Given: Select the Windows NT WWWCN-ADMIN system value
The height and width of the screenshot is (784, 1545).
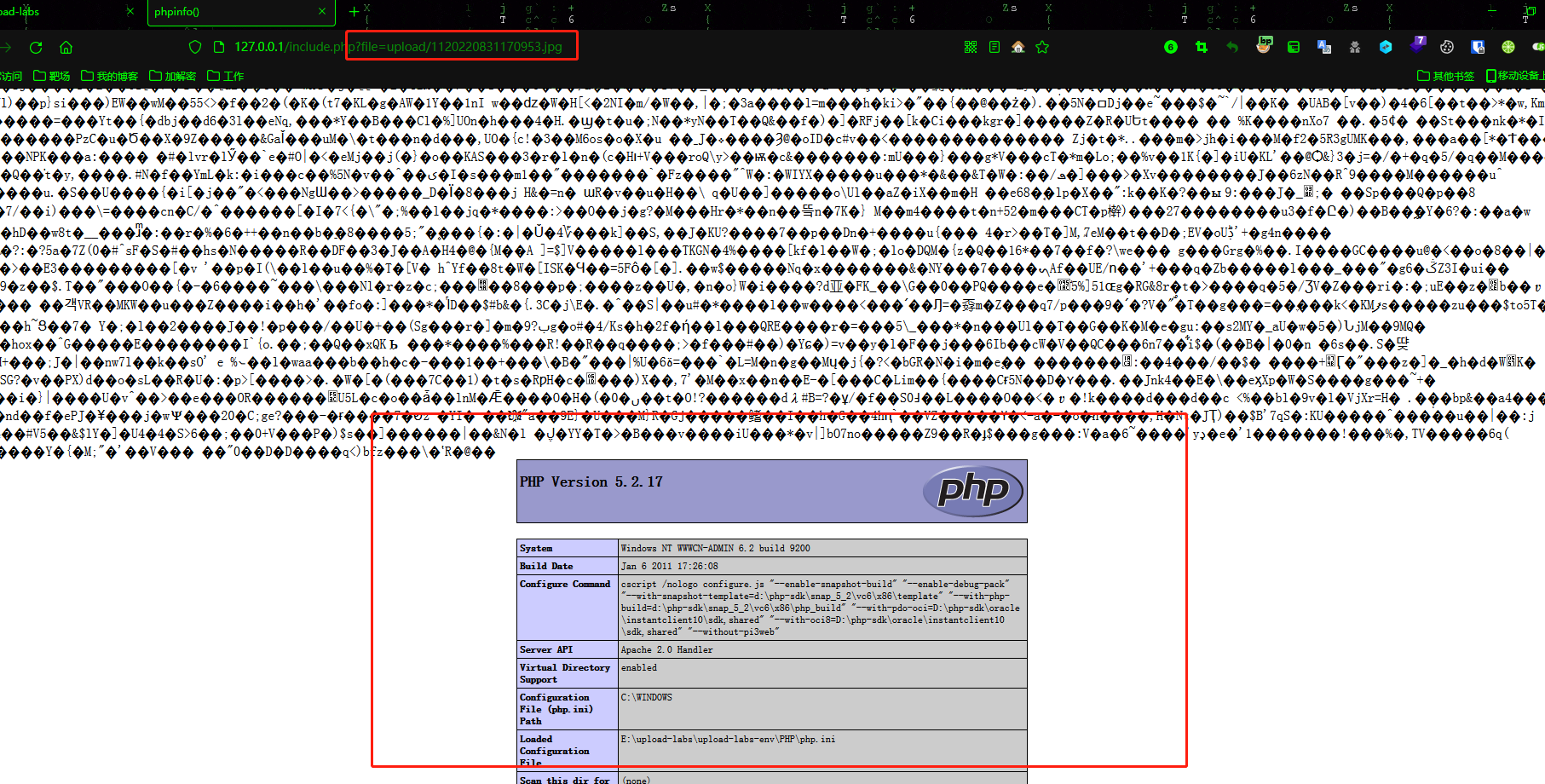Looking at the screenshot, I should pyautogui.click(x=715, y=548).
